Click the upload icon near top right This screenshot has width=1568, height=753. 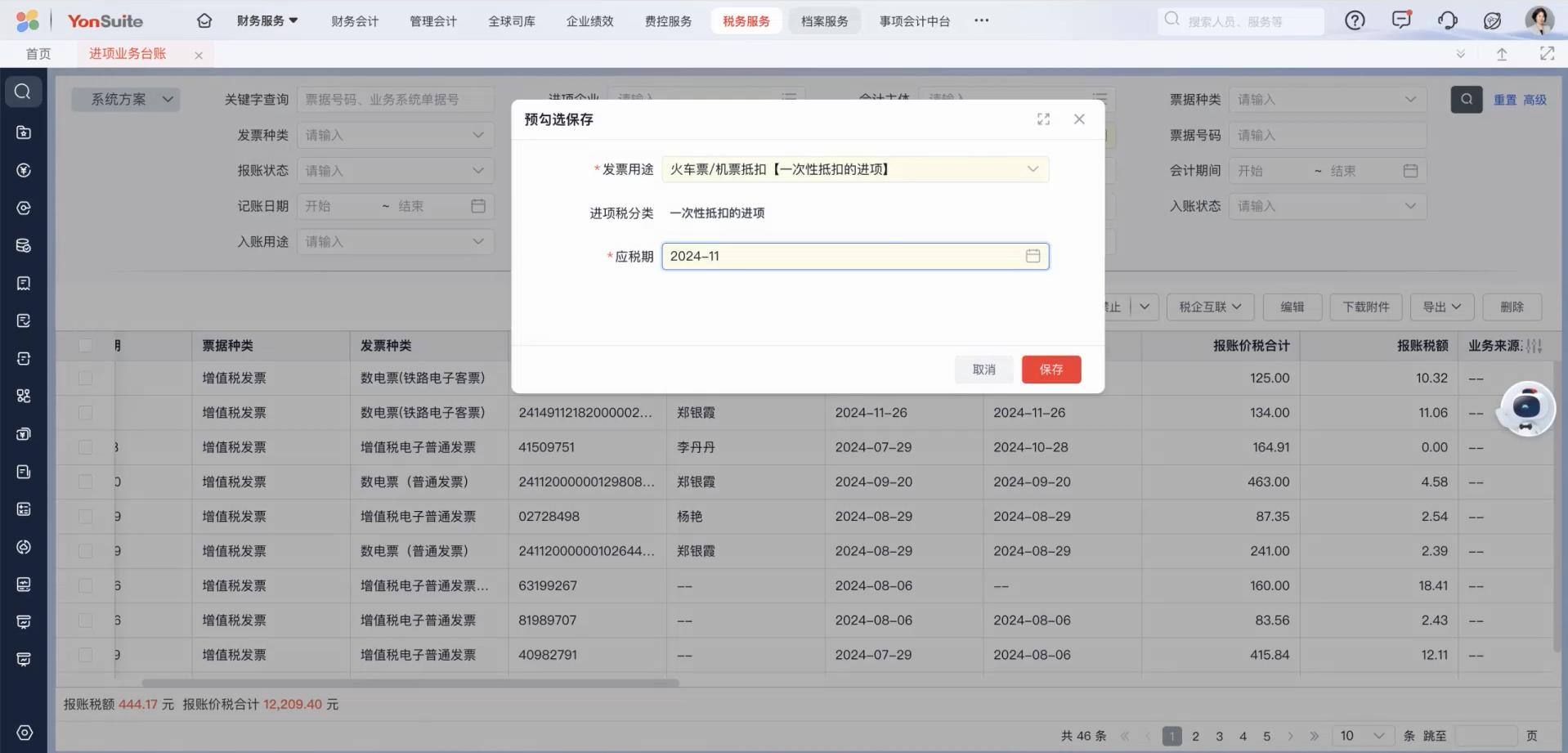click(x=1502, y=53)
